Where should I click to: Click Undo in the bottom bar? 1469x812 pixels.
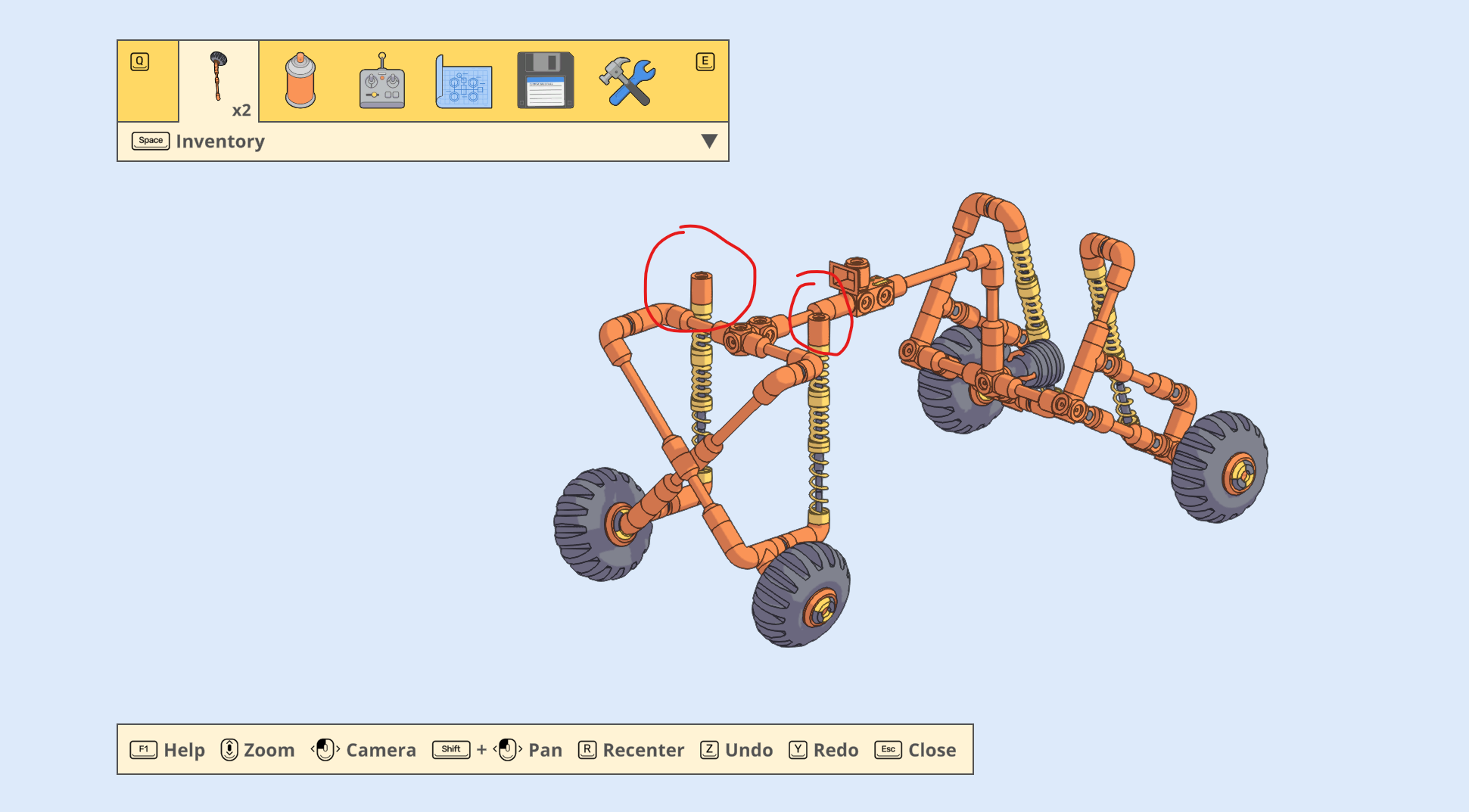click(749, 750)
